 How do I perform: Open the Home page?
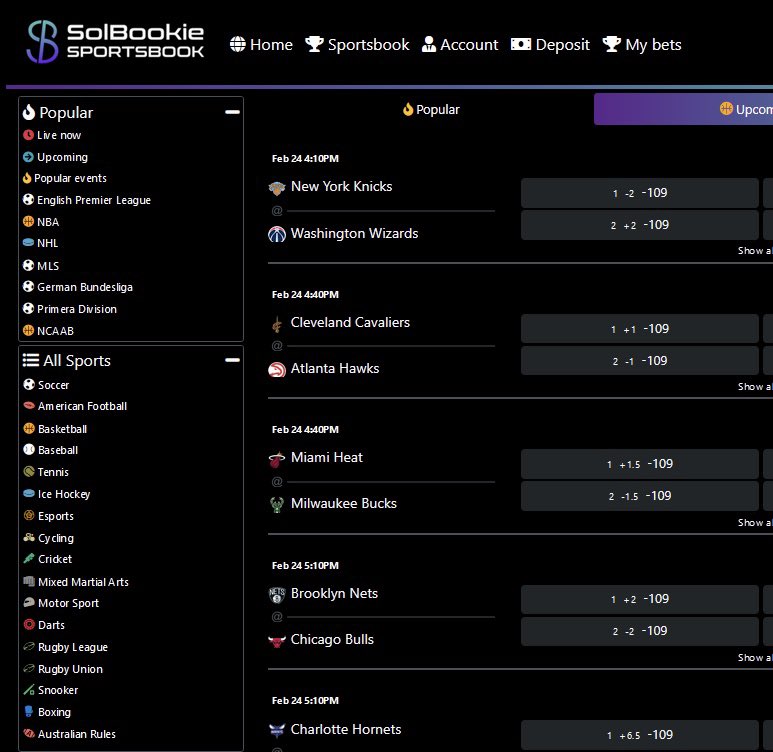tap(261, 44)
